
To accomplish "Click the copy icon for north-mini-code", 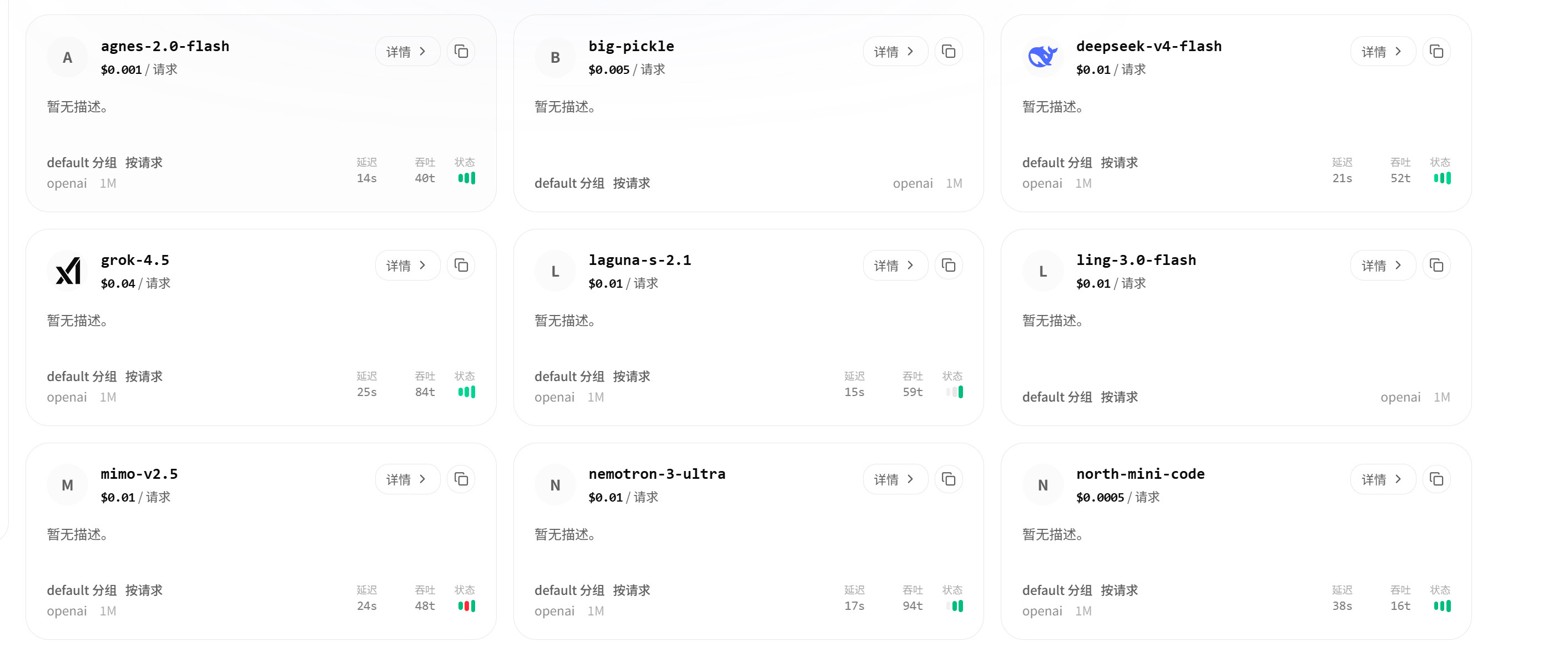I will [1436, 479].
